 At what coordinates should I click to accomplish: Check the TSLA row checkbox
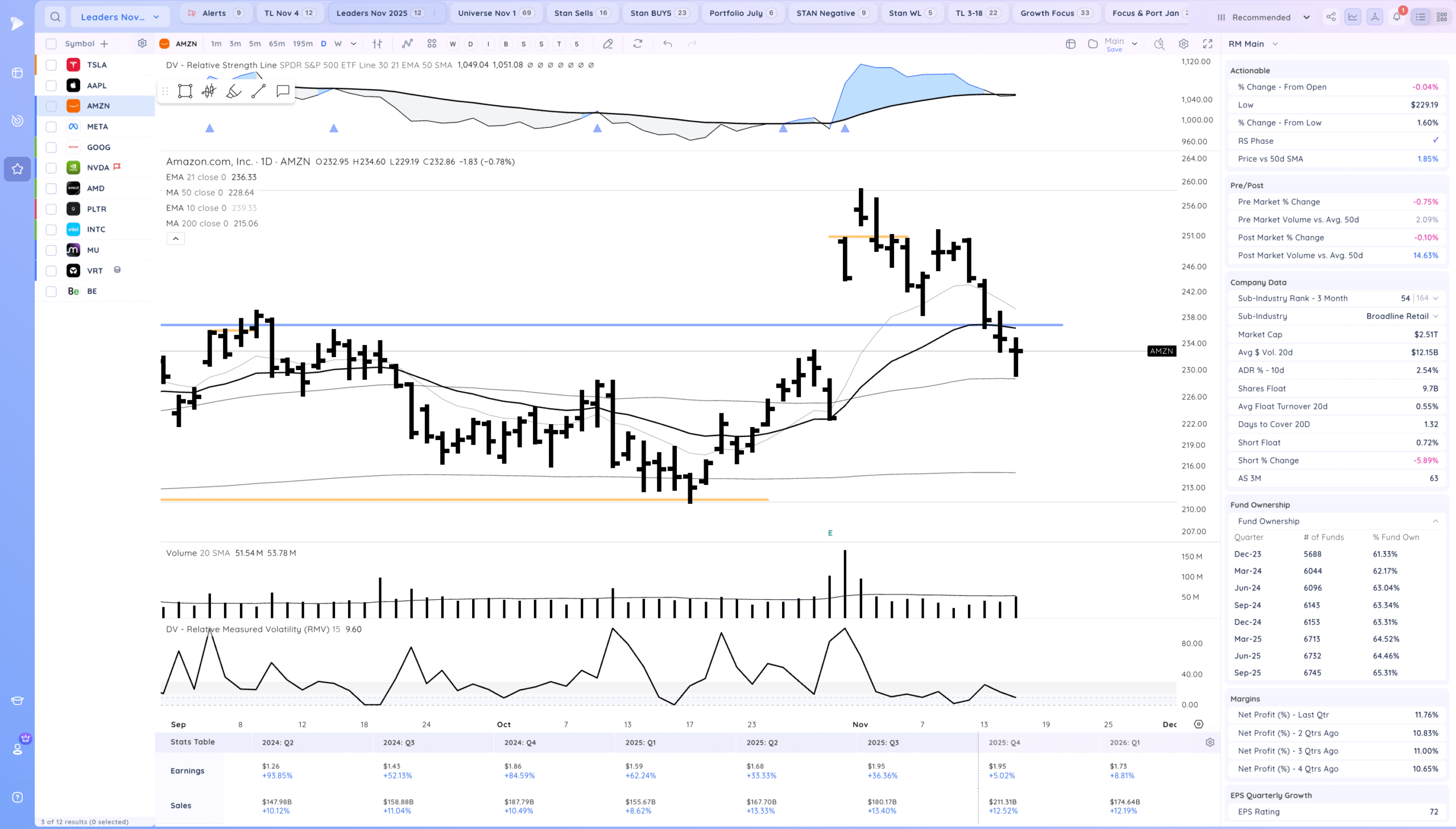(51, 65)
